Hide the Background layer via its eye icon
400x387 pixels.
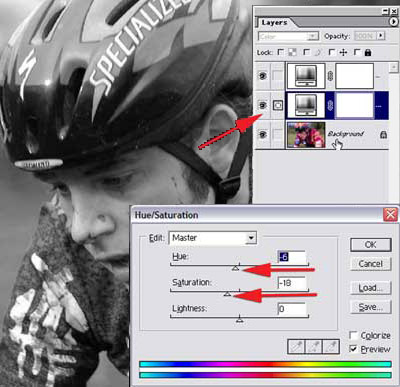(x=263, y=134)
